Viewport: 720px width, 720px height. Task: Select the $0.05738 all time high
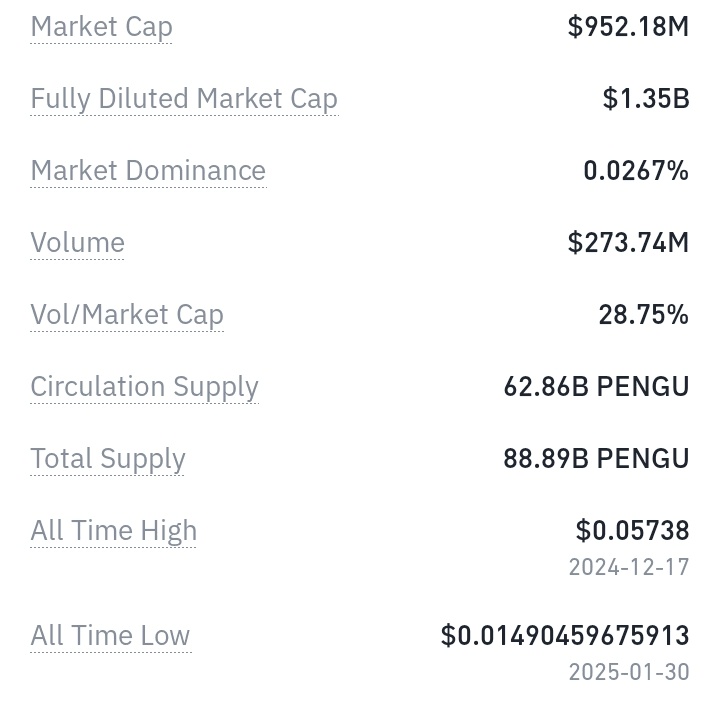[632, 530]
